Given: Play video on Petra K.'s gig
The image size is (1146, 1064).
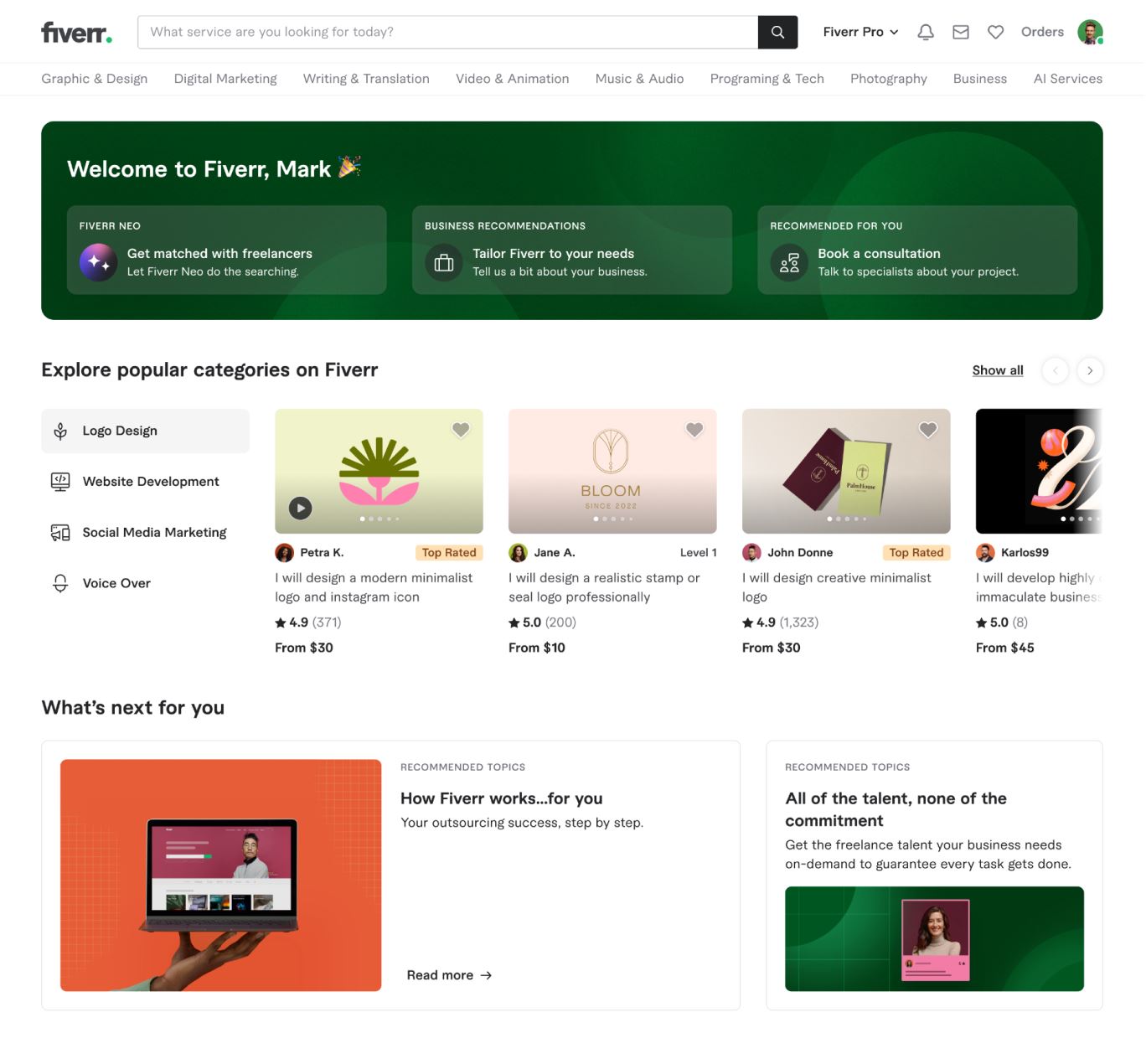Looking at the screenshot, I should (300, 508).
